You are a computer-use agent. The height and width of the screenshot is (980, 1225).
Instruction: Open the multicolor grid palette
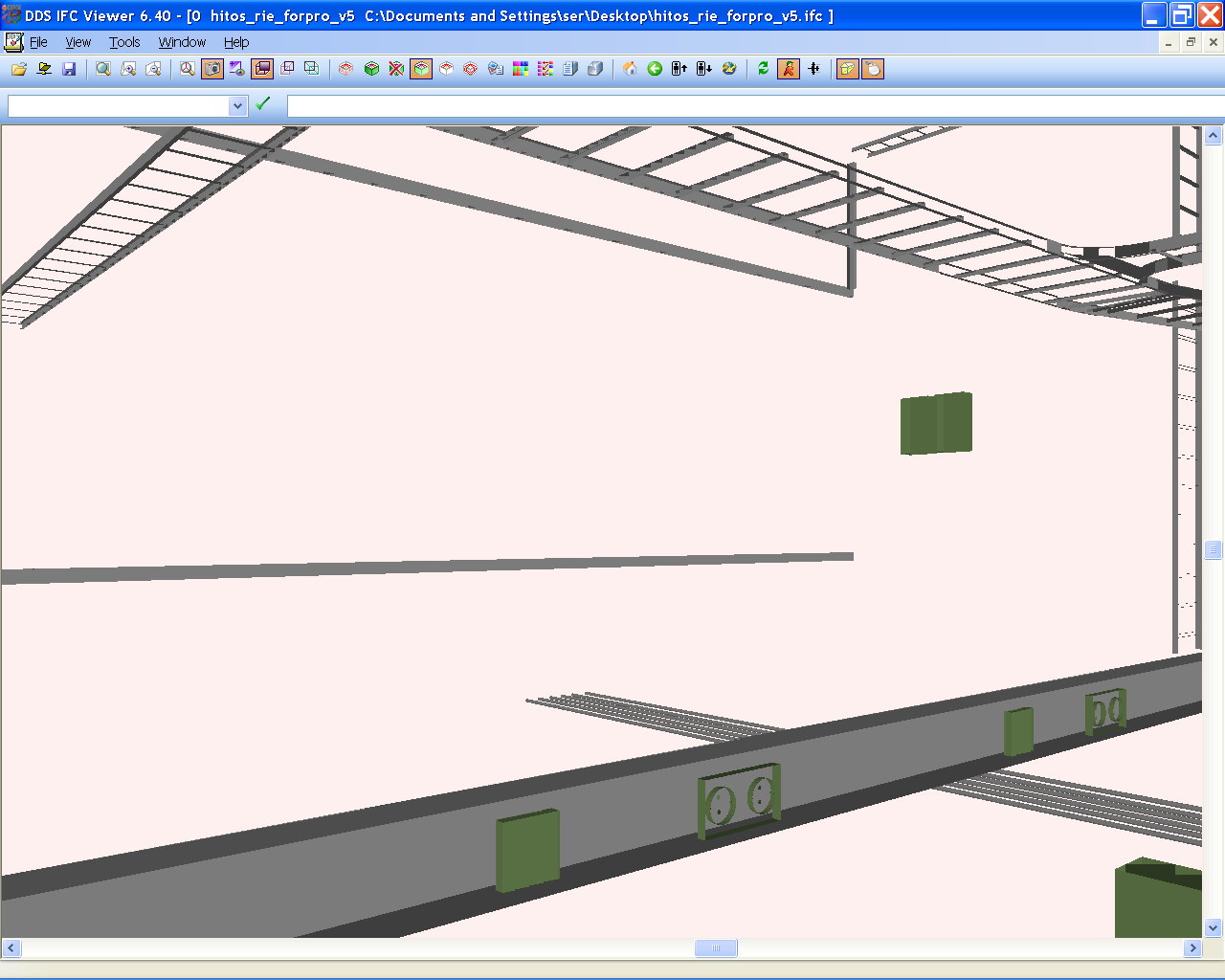pyautogui.click(x=521, y=69)
